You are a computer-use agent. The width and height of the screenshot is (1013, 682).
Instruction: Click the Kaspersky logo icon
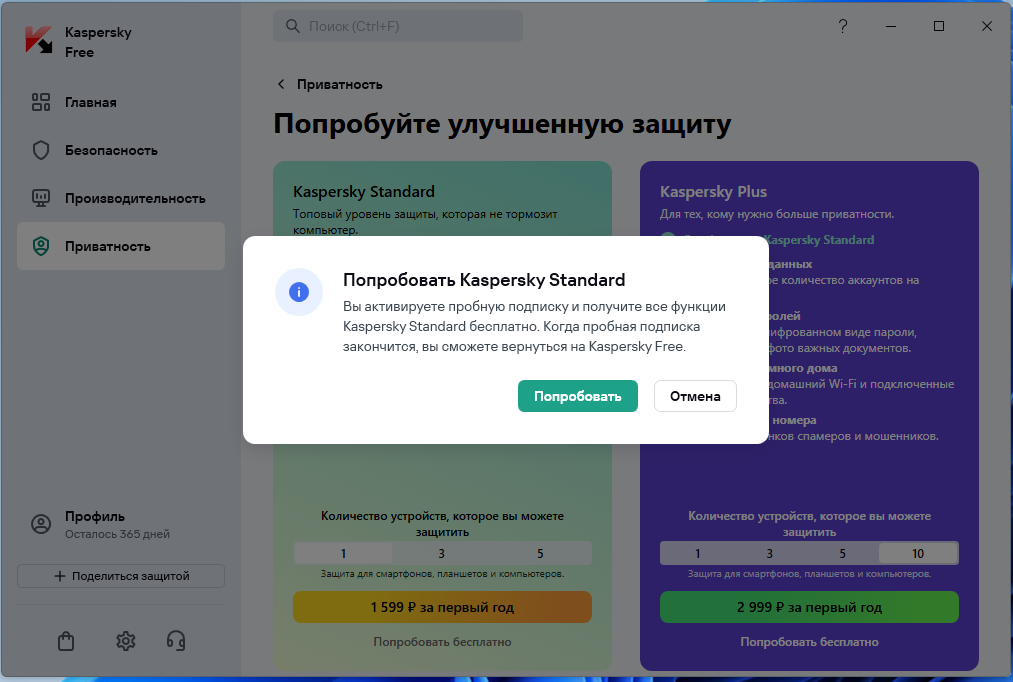point(39,40)
